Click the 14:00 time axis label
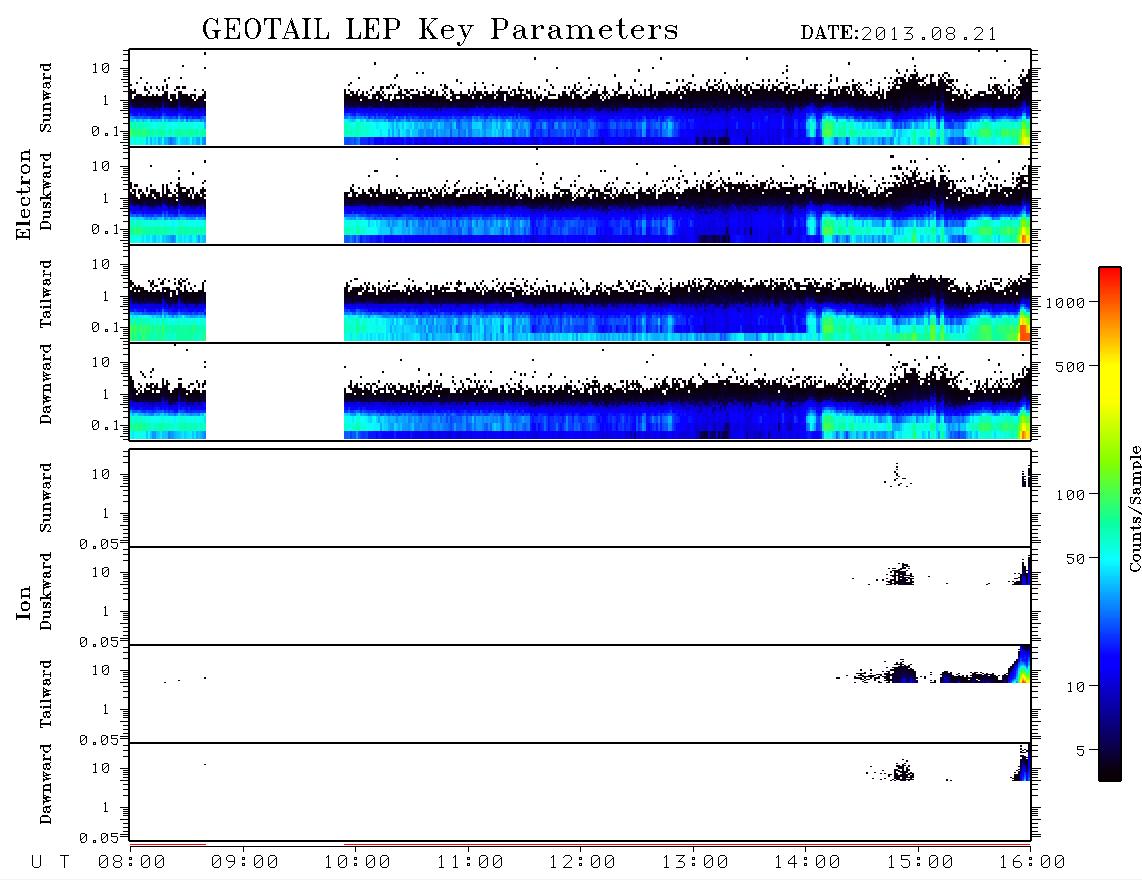 807,863
